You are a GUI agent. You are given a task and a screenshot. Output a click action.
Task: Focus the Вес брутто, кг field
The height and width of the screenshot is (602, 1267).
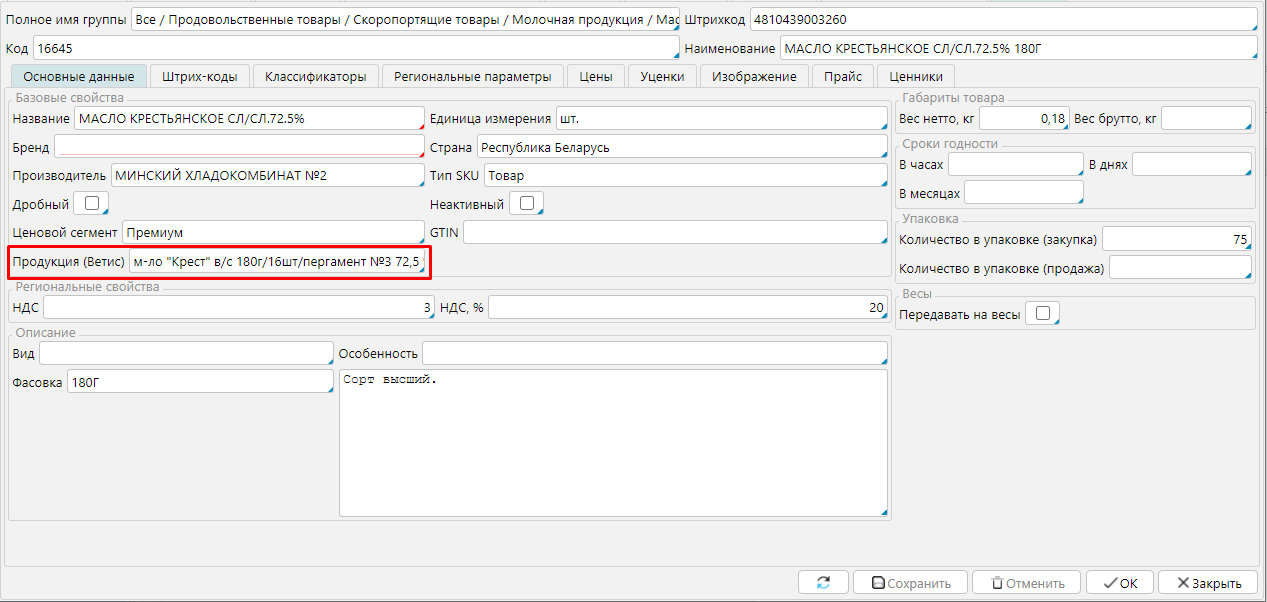click(x=1205, y=119)
